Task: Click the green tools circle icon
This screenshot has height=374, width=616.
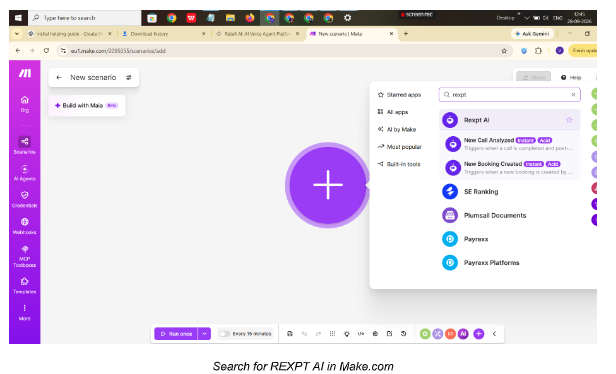Action: [x=425, y=334]
